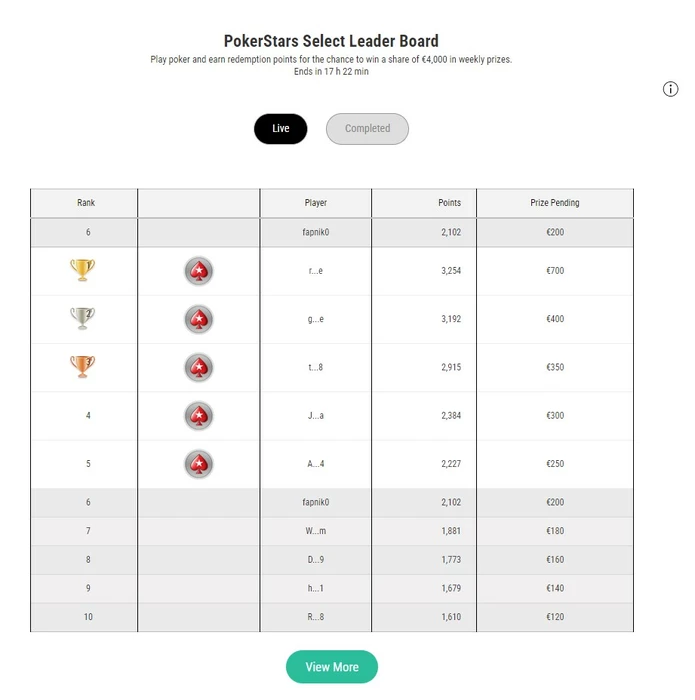Click the Rank column header
Viewport: 695px width, 700px height.
tap(86, 203)
